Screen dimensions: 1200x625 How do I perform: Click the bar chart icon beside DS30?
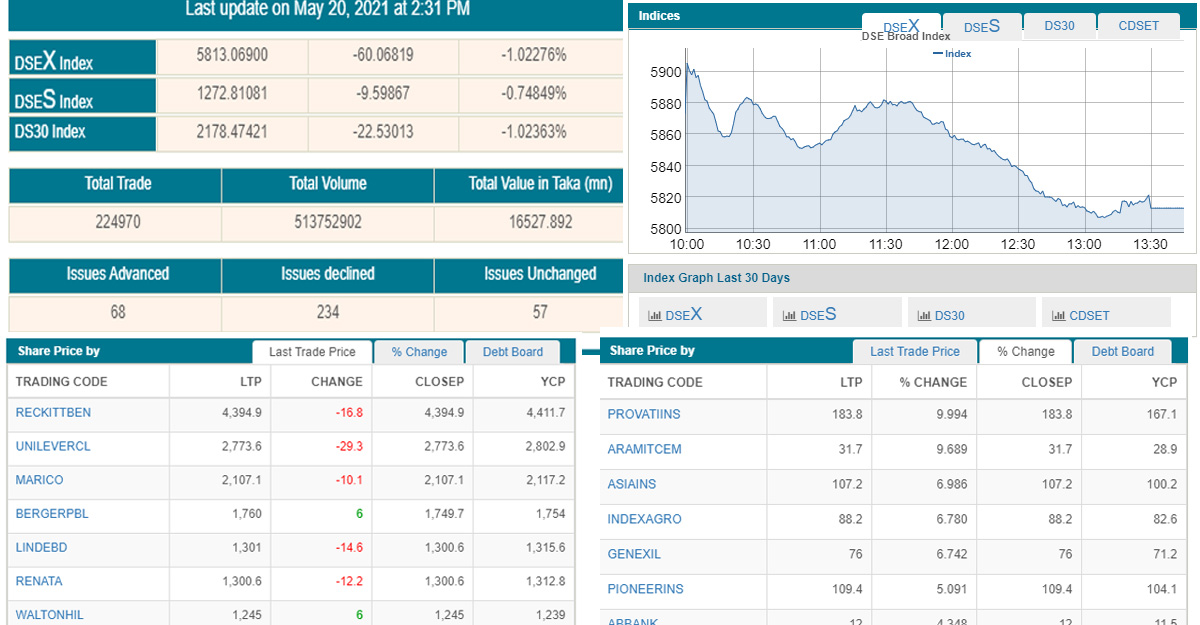point(924,316)
